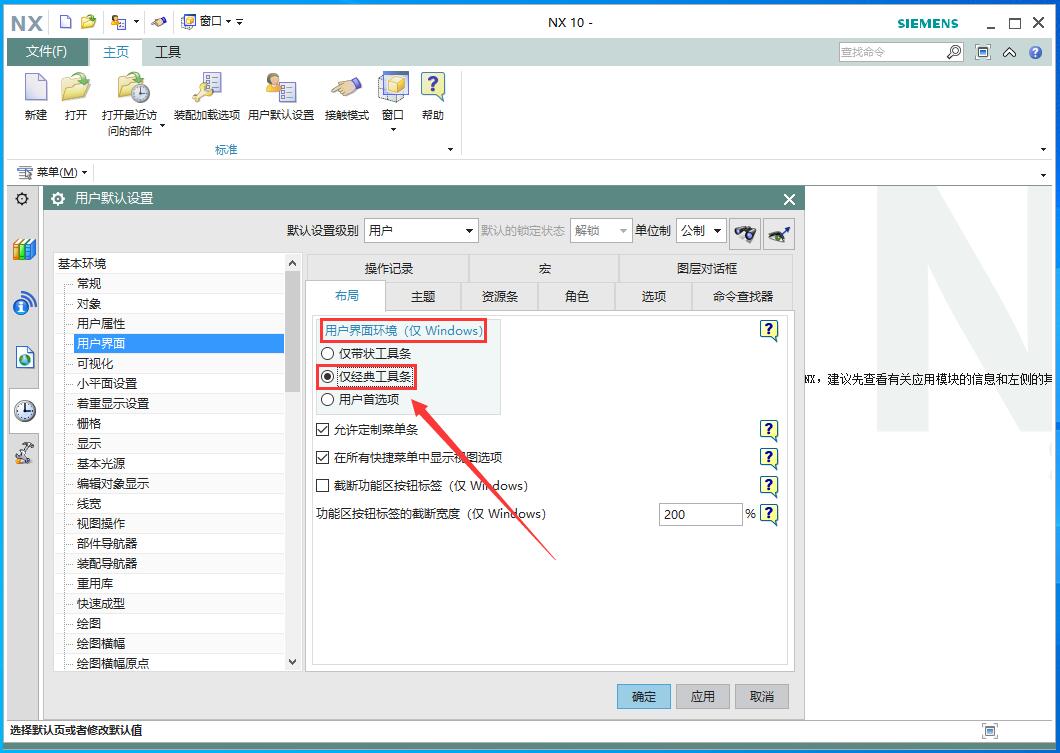Select the 仅带状工具条 radio button

point(327,353)
